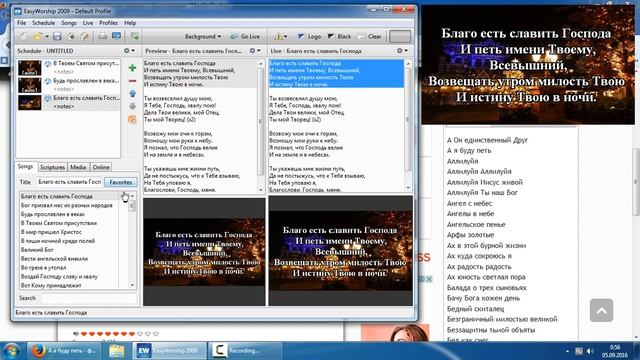
Task: Open the Schedule menu
Action: (43, 23)
